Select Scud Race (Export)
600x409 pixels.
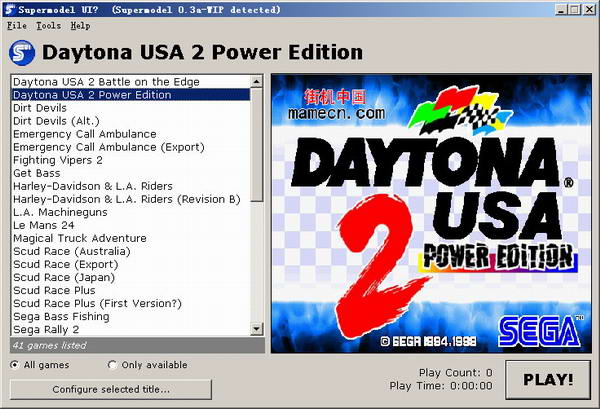[131, 264]
